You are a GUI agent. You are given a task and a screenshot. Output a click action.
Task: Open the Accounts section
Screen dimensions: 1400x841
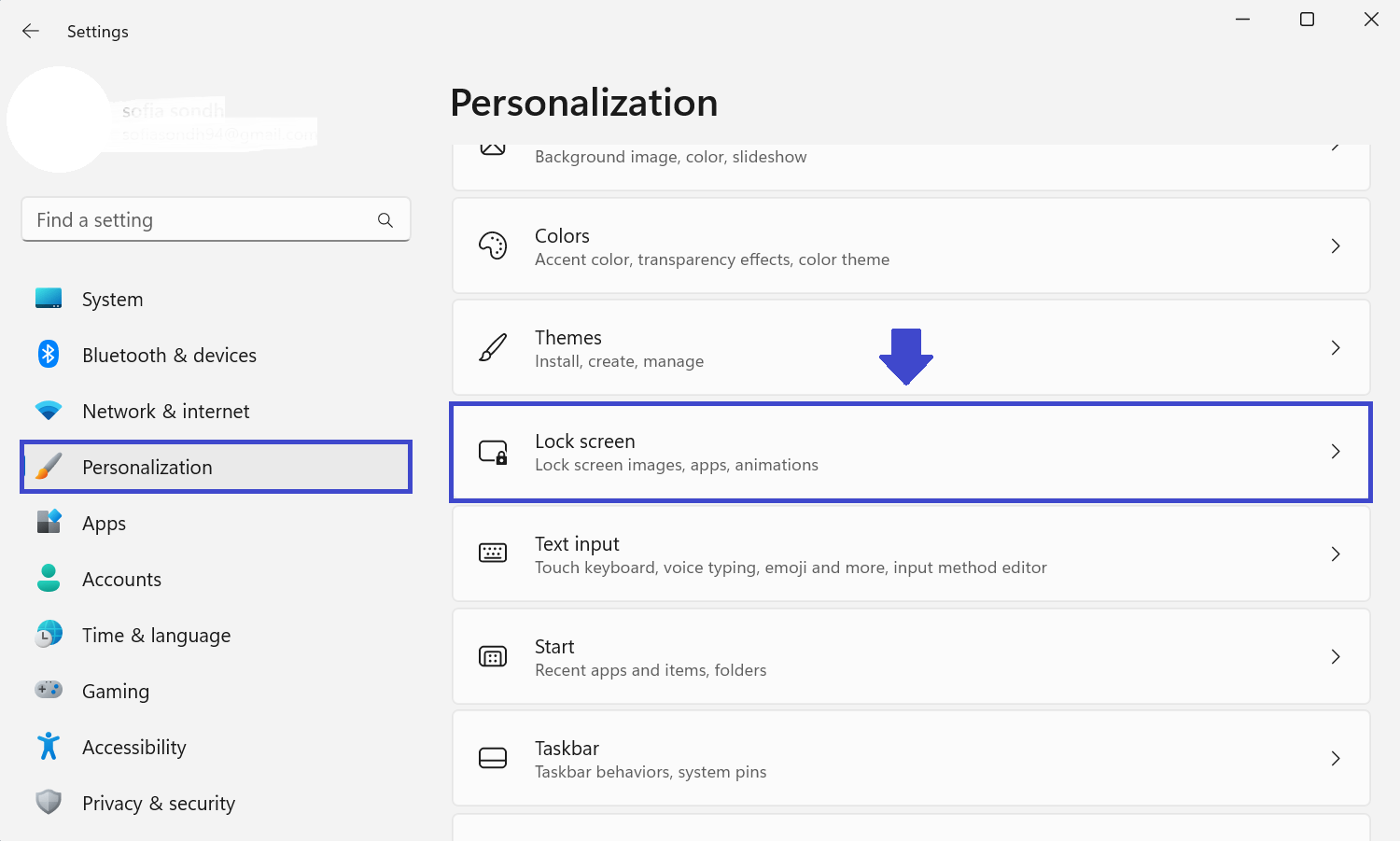click(x=121, y=580)
